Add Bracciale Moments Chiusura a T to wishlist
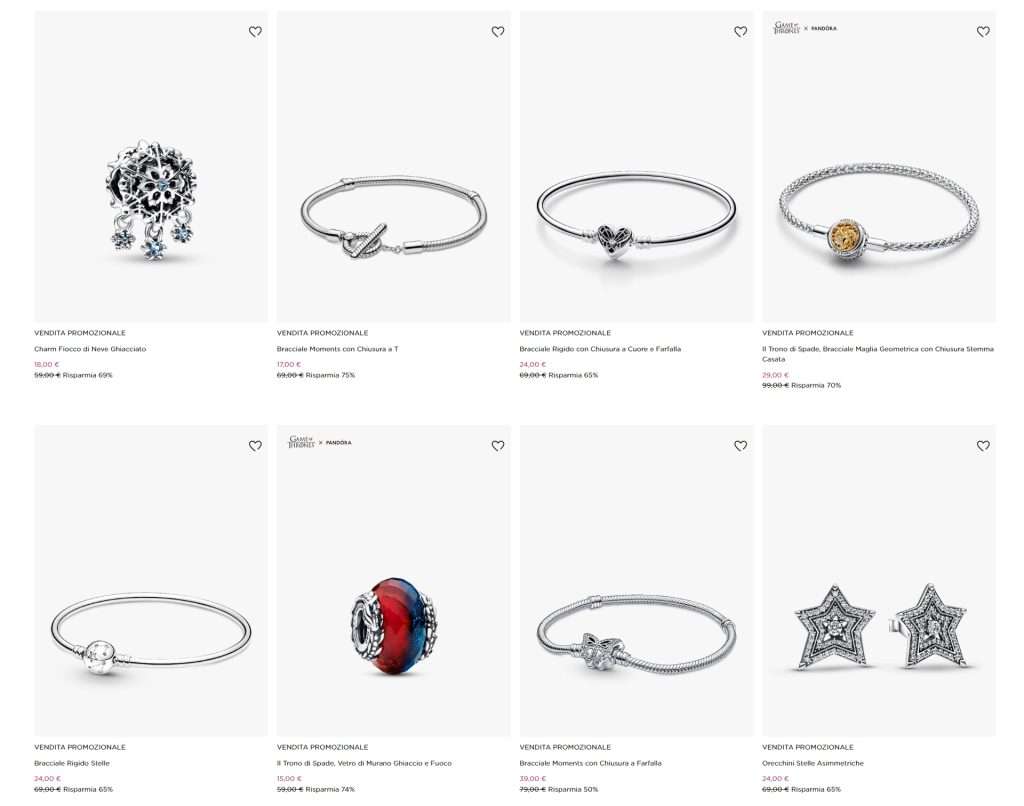Viewport: 1024px width, 806px height. pos(498,31)
